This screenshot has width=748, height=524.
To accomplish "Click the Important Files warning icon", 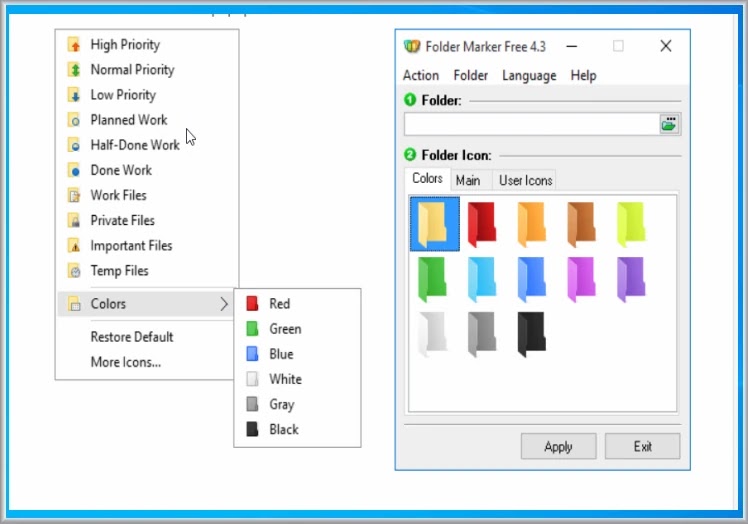I will [x=74, y=246].
